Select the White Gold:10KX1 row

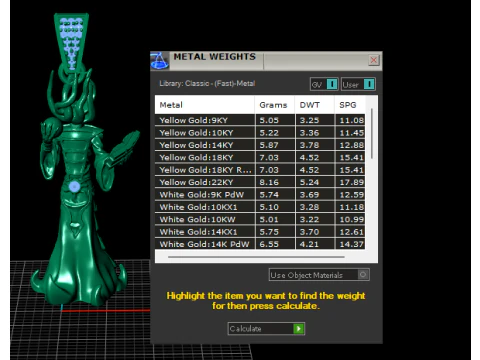coord(260,207)
